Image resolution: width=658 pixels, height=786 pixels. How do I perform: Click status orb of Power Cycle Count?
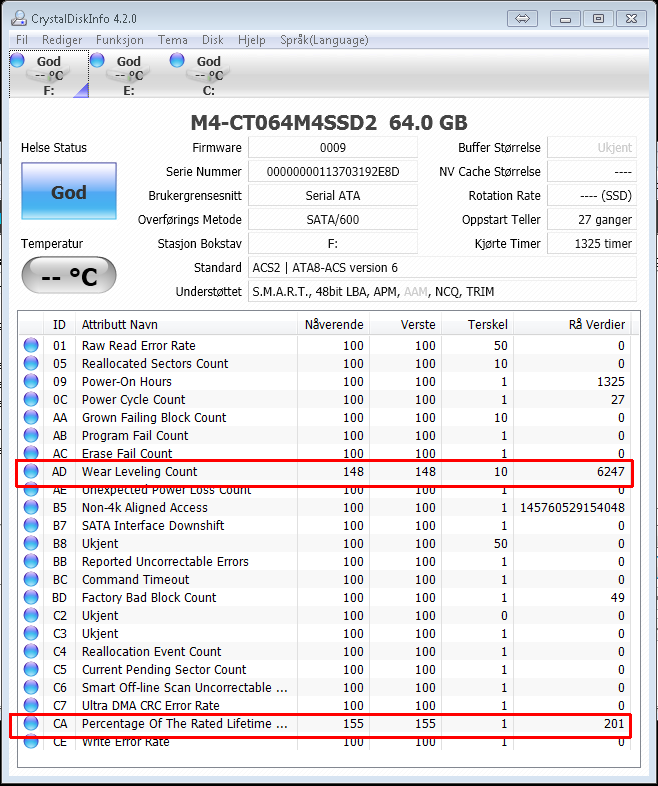pyautogui.click(x=31, y=399)
